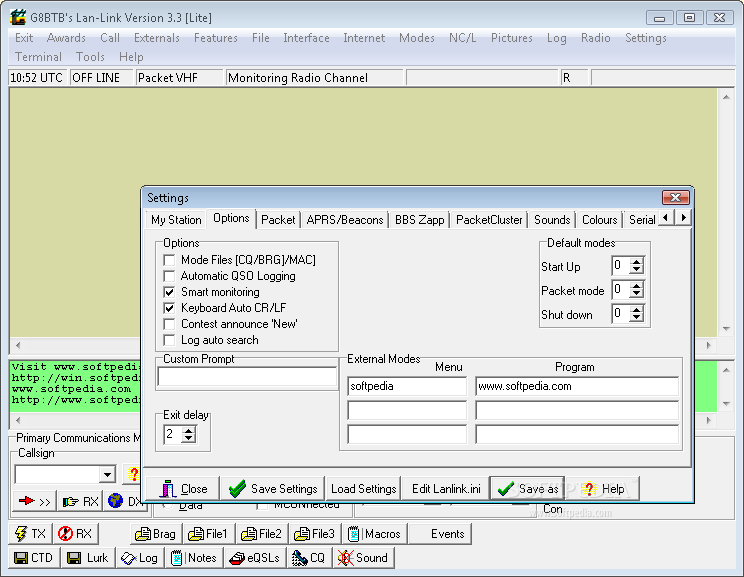Screen dimensions: 744x577
Task: Open the eQSLs button
Action: click(x=254, y=558)
